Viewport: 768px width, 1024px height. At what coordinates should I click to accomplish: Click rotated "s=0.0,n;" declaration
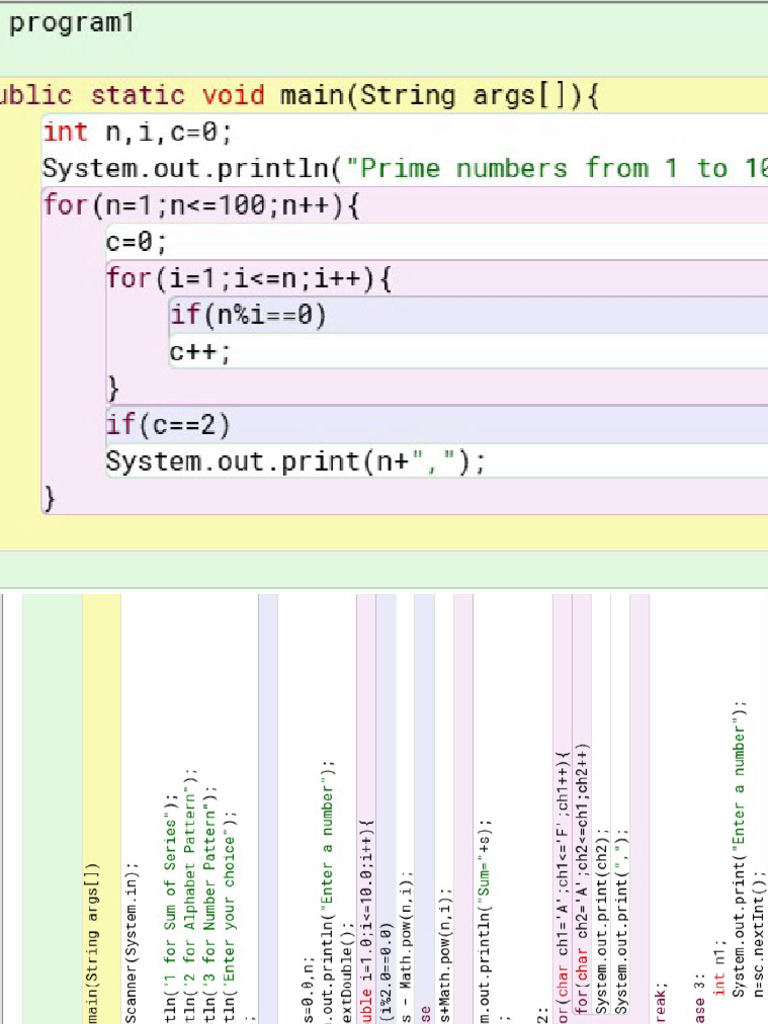[x=307, y=989]
